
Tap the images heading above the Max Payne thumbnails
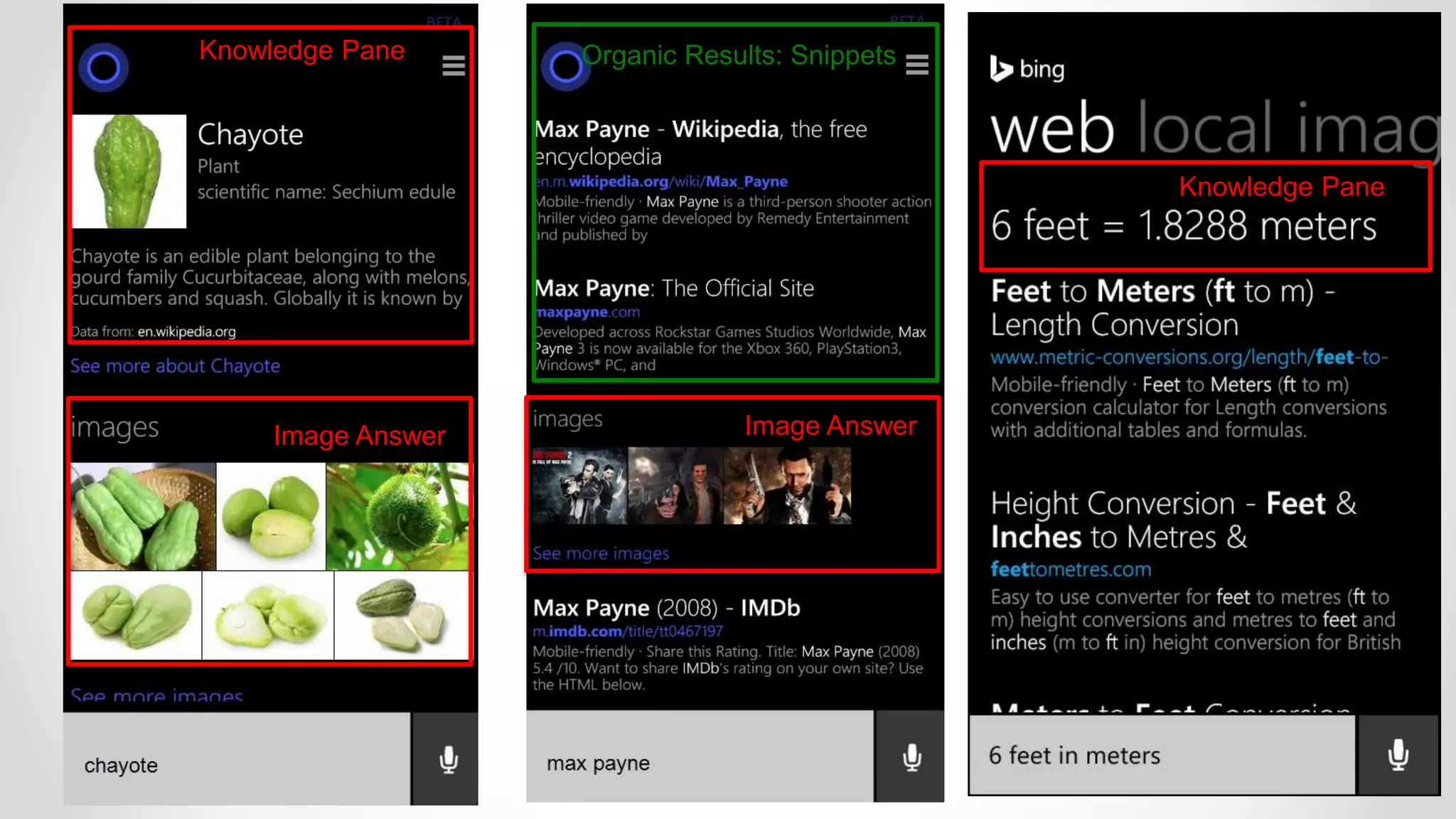click(567, 419)
